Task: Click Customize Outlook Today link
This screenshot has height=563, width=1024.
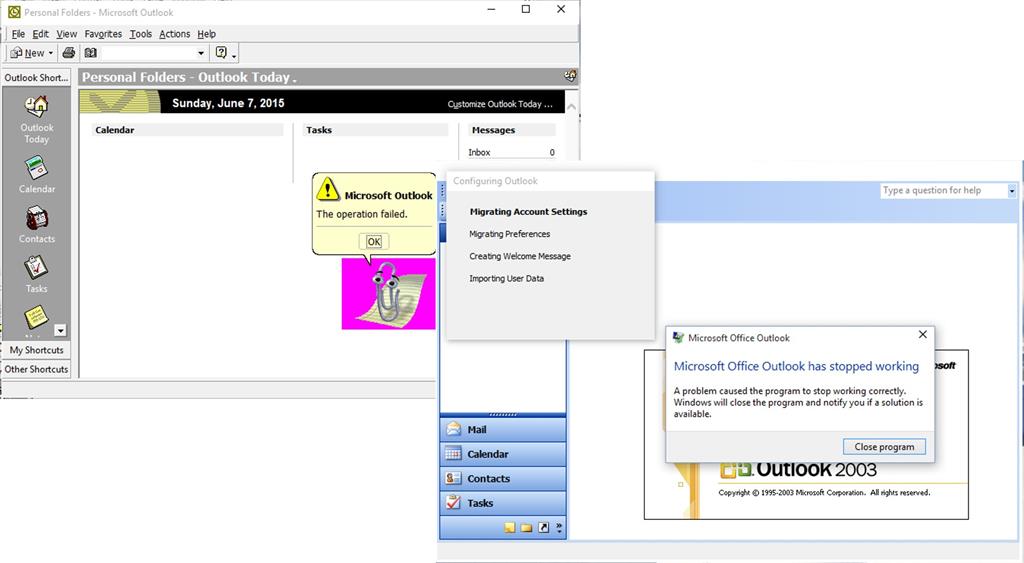Action: (x=500, y=104)
